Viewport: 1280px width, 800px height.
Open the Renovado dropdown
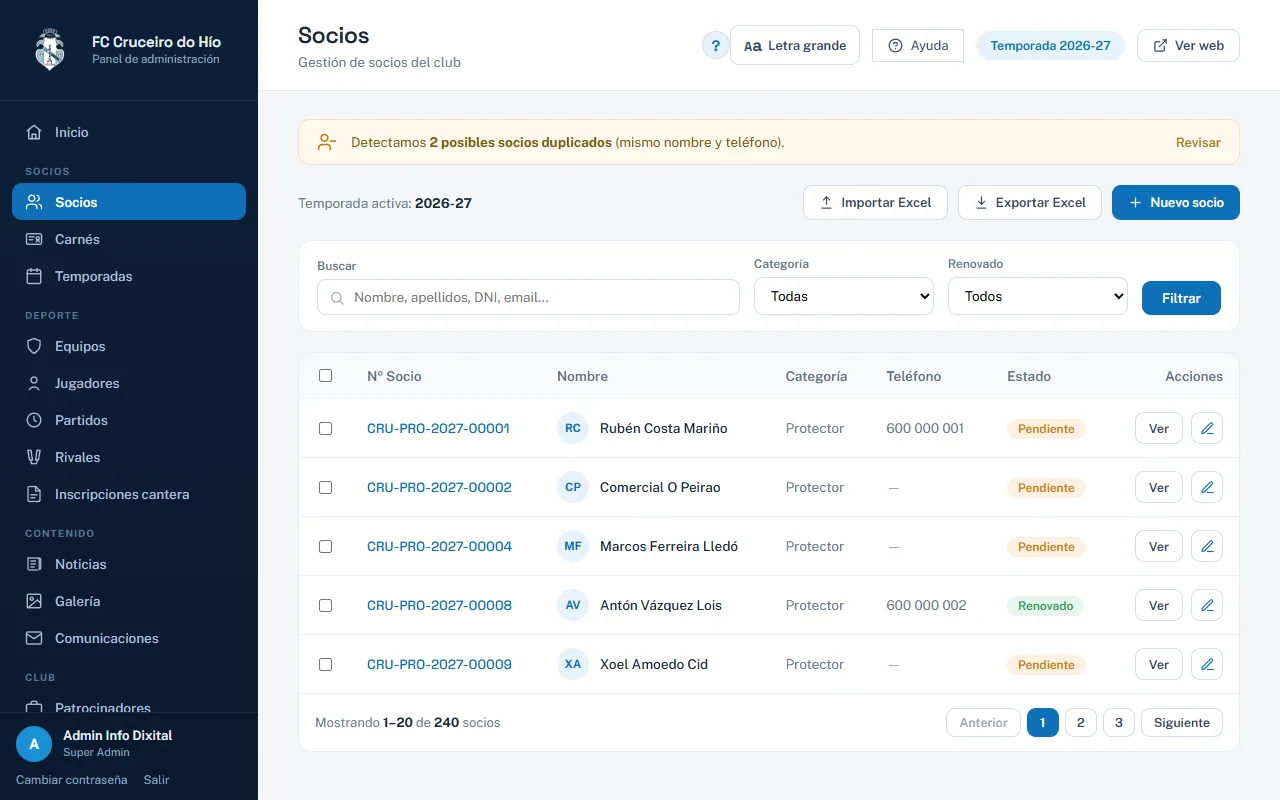[x=1038, y=296]
